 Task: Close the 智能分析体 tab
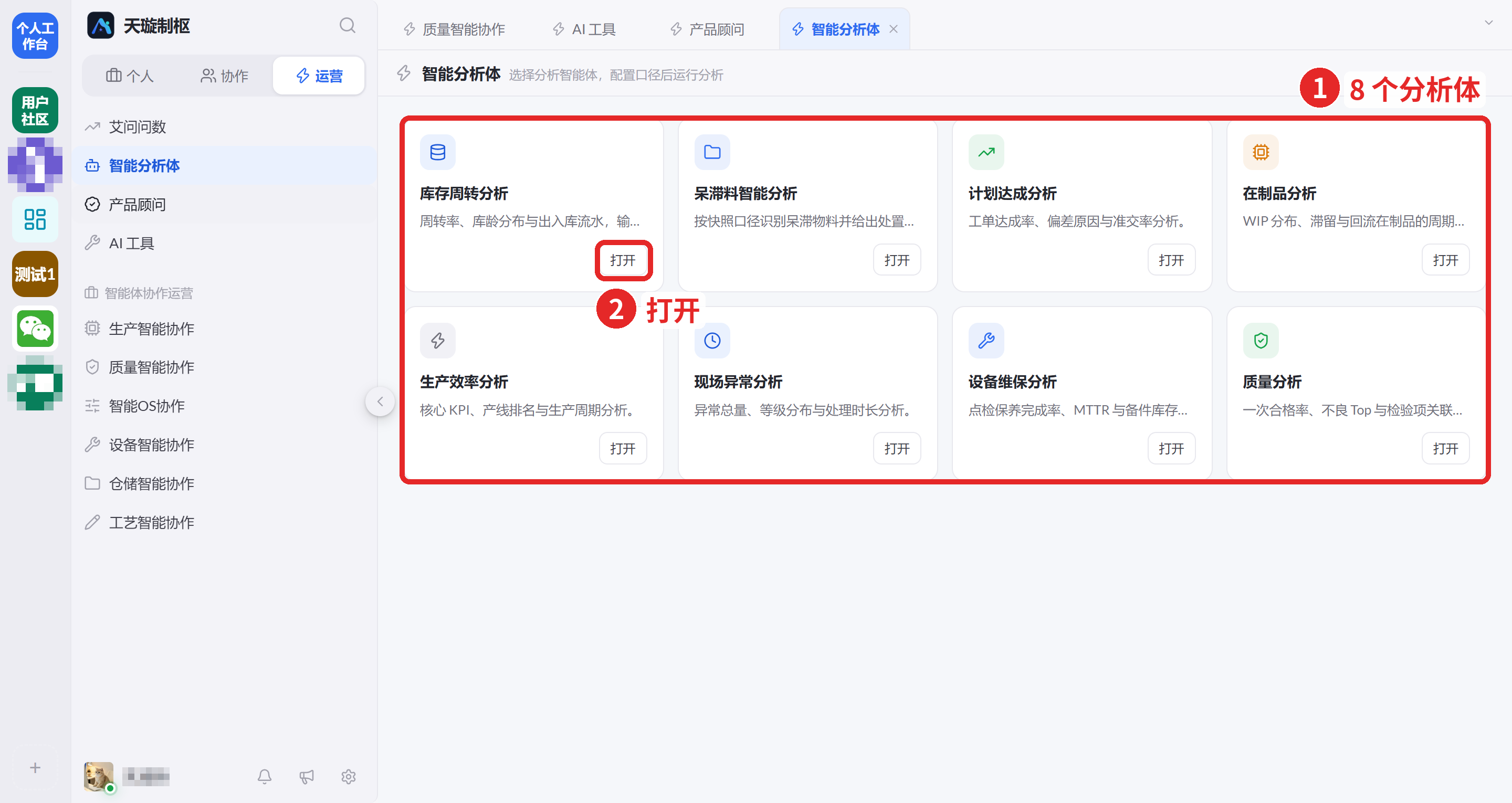click(894, 29)
